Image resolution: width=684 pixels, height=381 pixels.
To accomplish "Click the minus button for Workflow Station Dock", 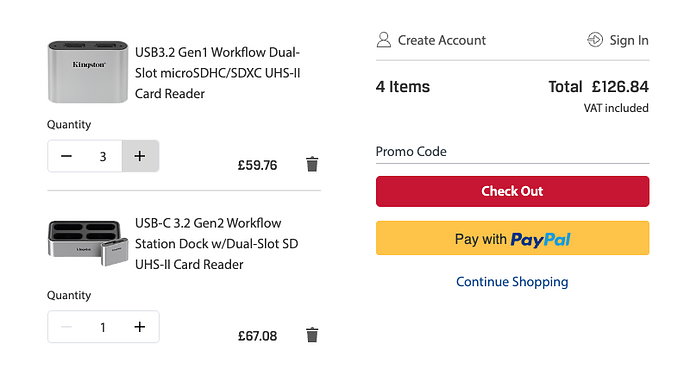I will [x=66, y=327].
